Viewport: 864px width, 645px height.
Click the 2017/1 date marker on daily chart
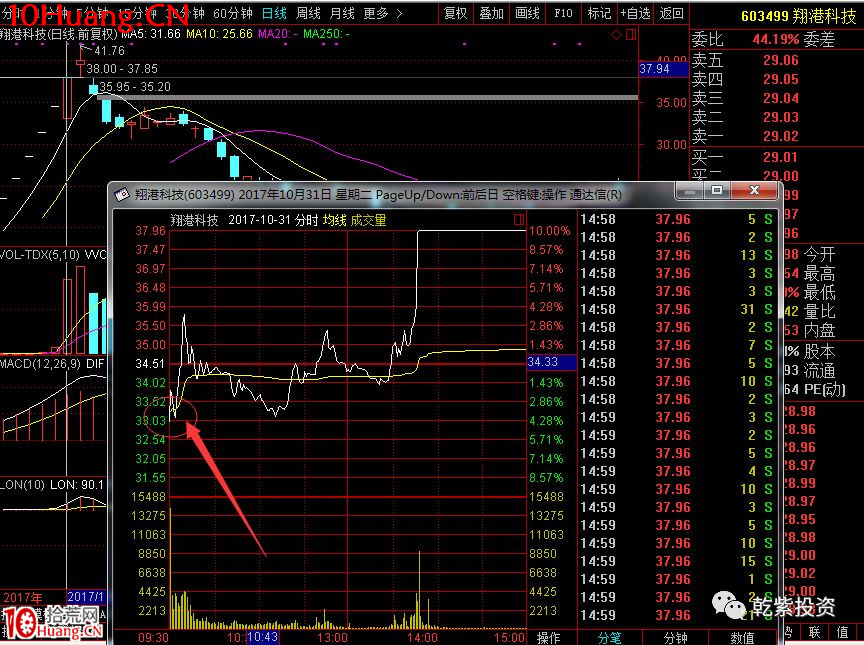[85, 597]
